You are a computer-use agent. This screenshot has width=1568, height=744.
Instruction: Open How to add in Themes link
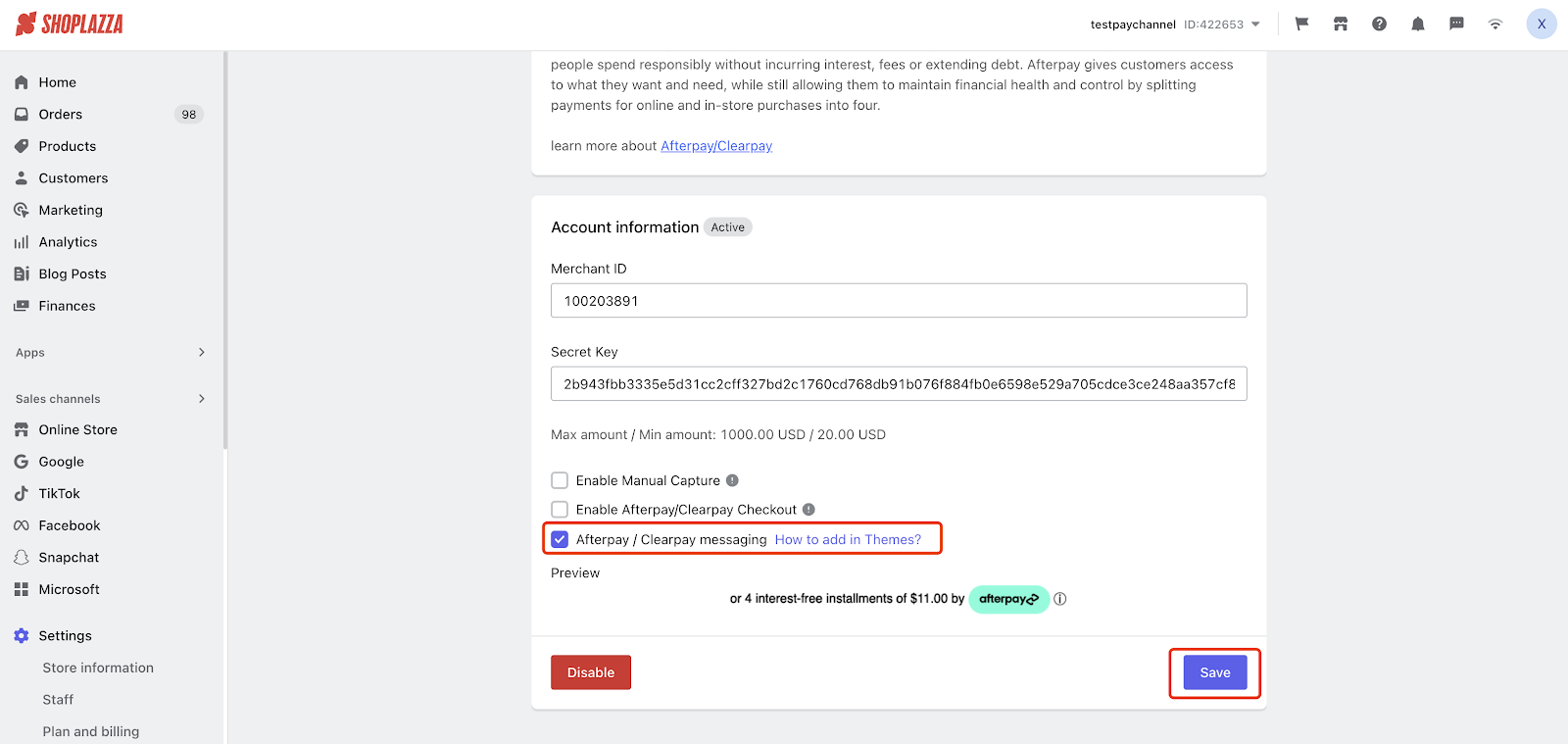pos(848,539)
